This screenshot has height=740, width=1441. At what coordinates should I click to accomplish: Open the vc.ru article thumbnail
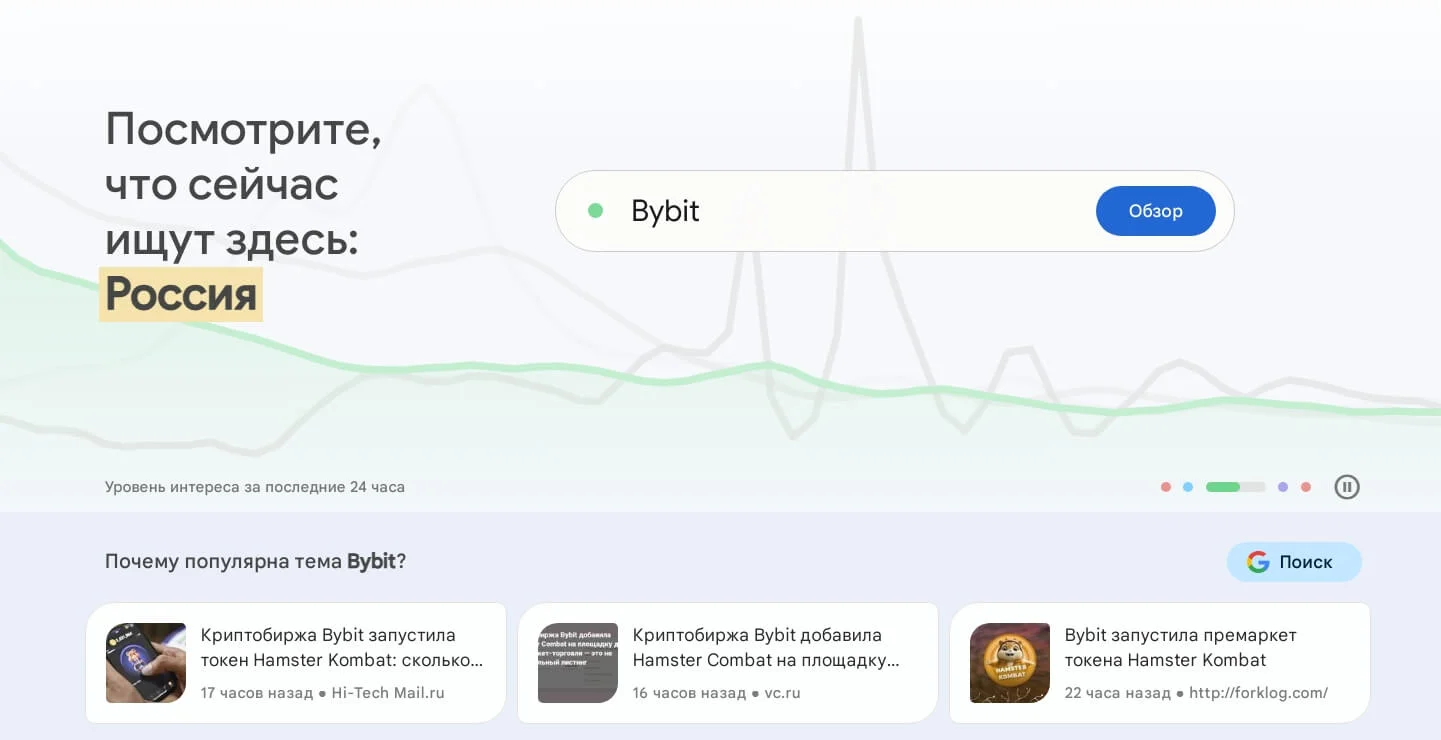pos(578,663)
